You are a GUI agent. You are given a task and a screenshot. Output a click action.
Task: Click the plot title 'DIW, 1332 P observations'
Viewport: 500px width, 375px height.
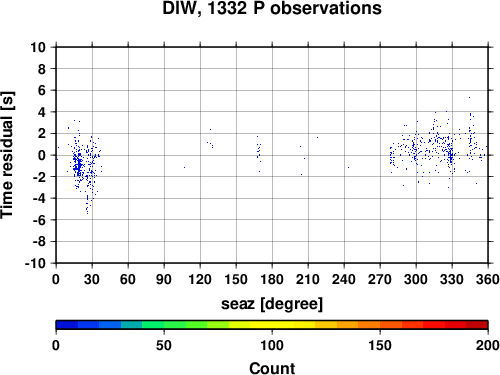[x=272, y=8]
